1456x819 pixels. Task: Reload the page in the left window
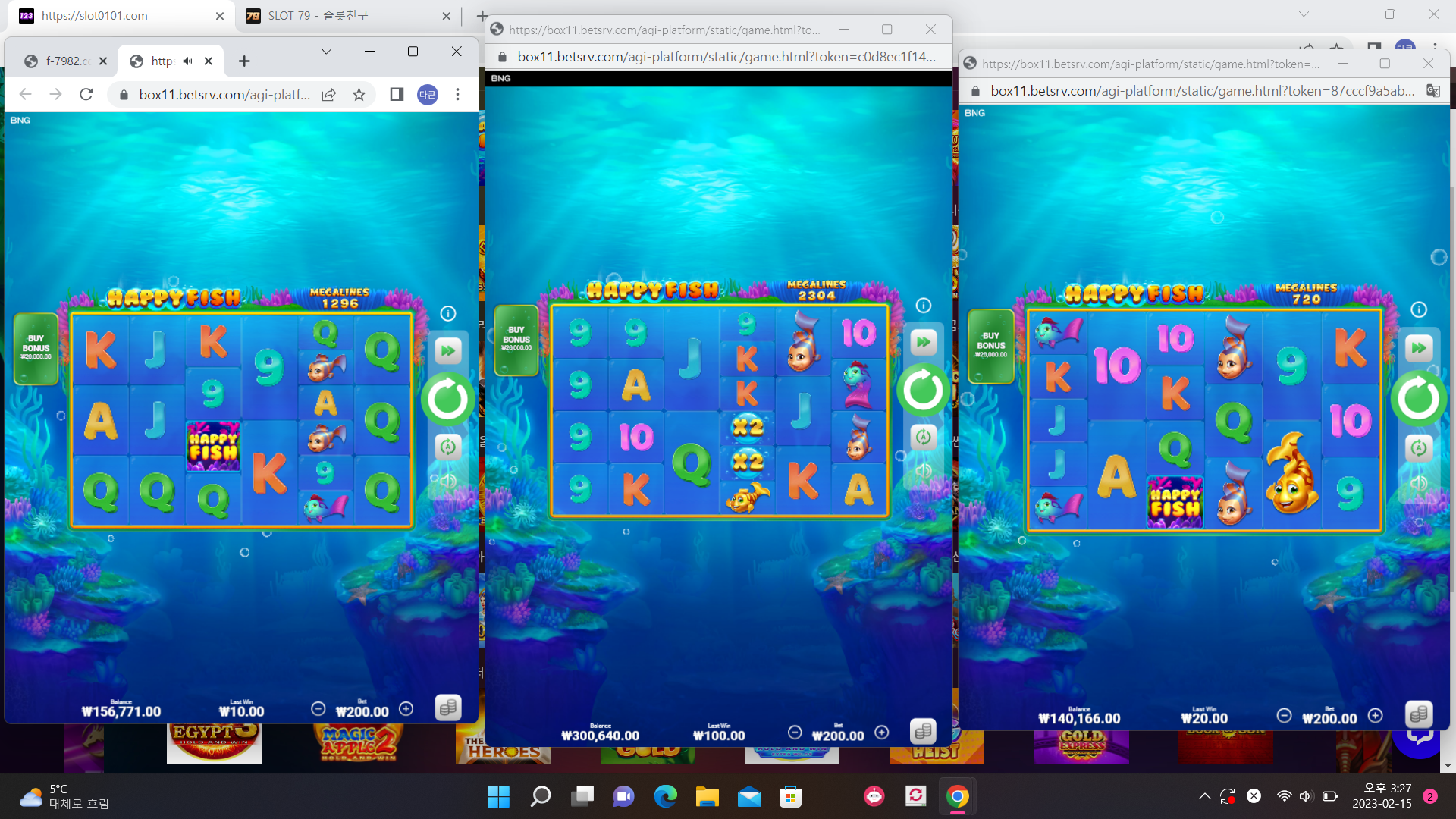[x=86, y=94]
